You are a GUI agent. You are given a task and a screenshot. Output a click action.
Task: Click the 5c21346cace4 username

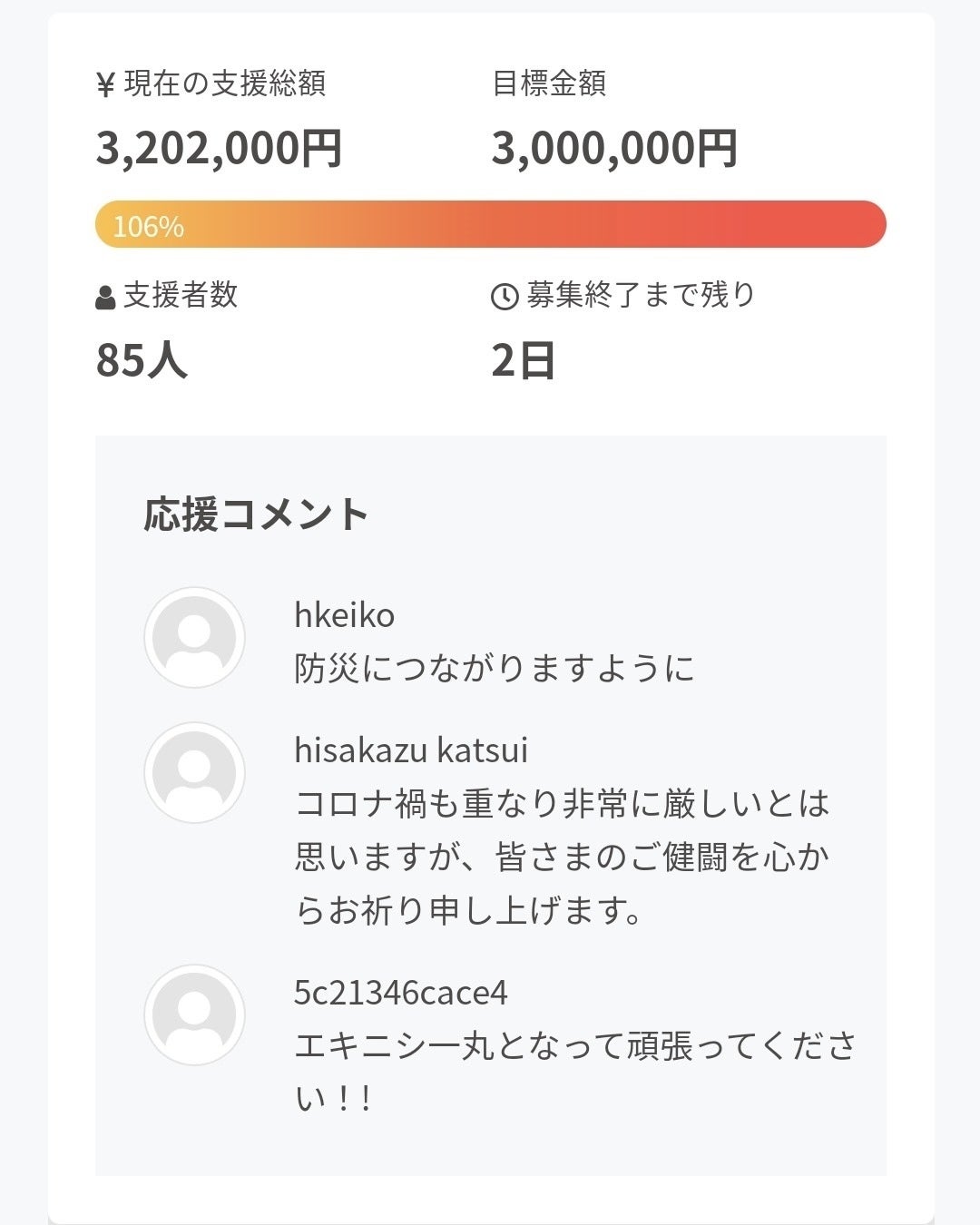pos(400,993)
